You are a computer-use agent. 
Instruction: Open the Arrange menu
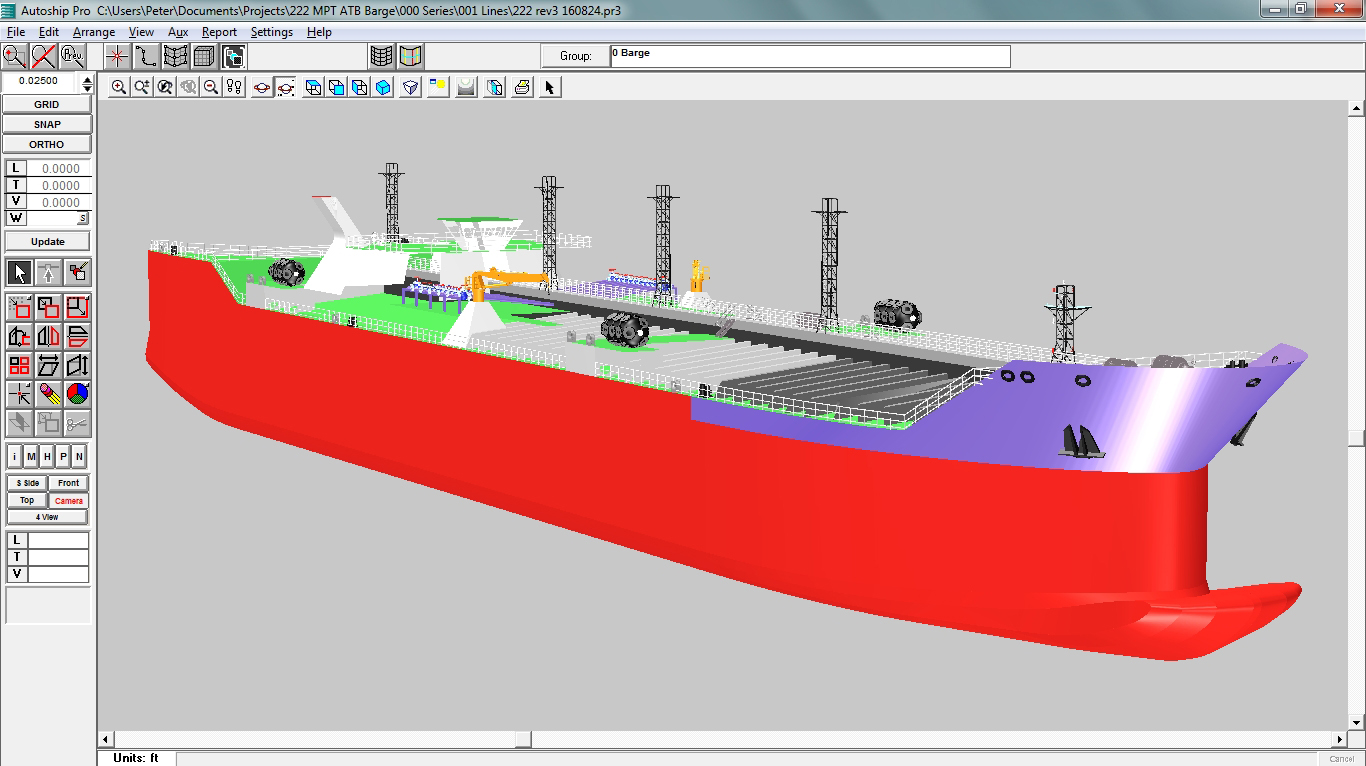click(x=94, y=32)
